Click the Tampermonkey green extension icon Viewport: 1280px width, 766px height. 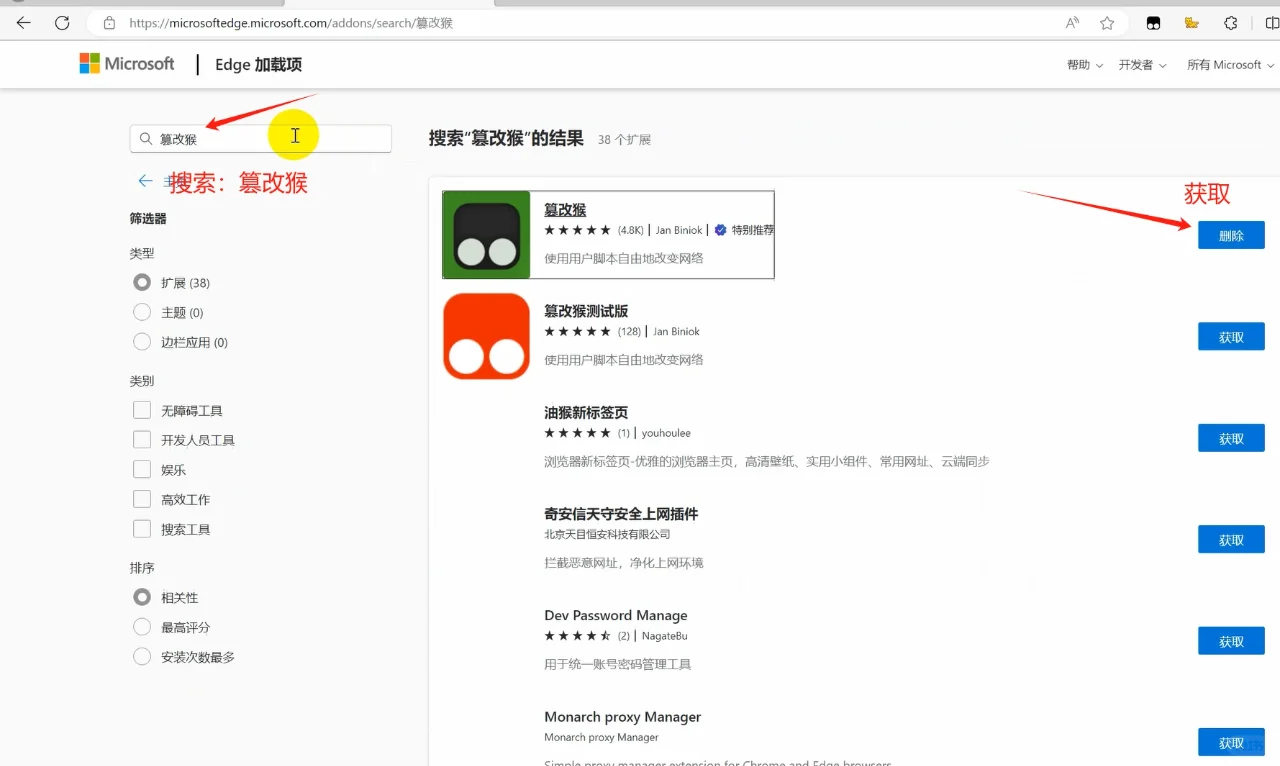click(486, 234)
